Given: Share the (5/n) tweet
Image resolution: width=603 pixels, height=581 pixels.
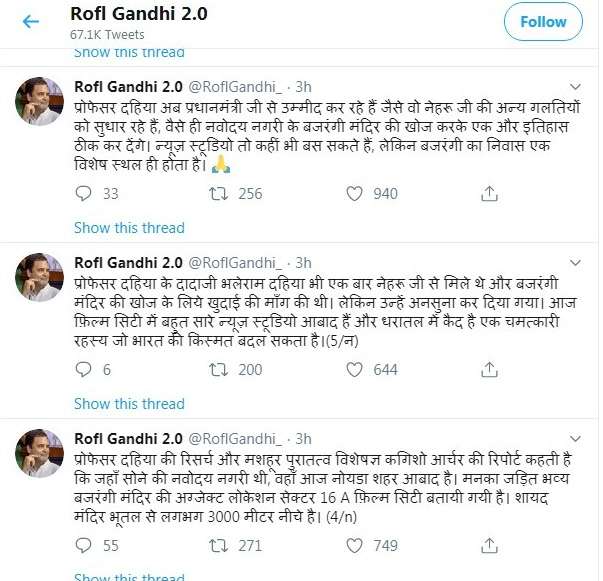Looking at the screenshot, I should (x=489, y=370).
